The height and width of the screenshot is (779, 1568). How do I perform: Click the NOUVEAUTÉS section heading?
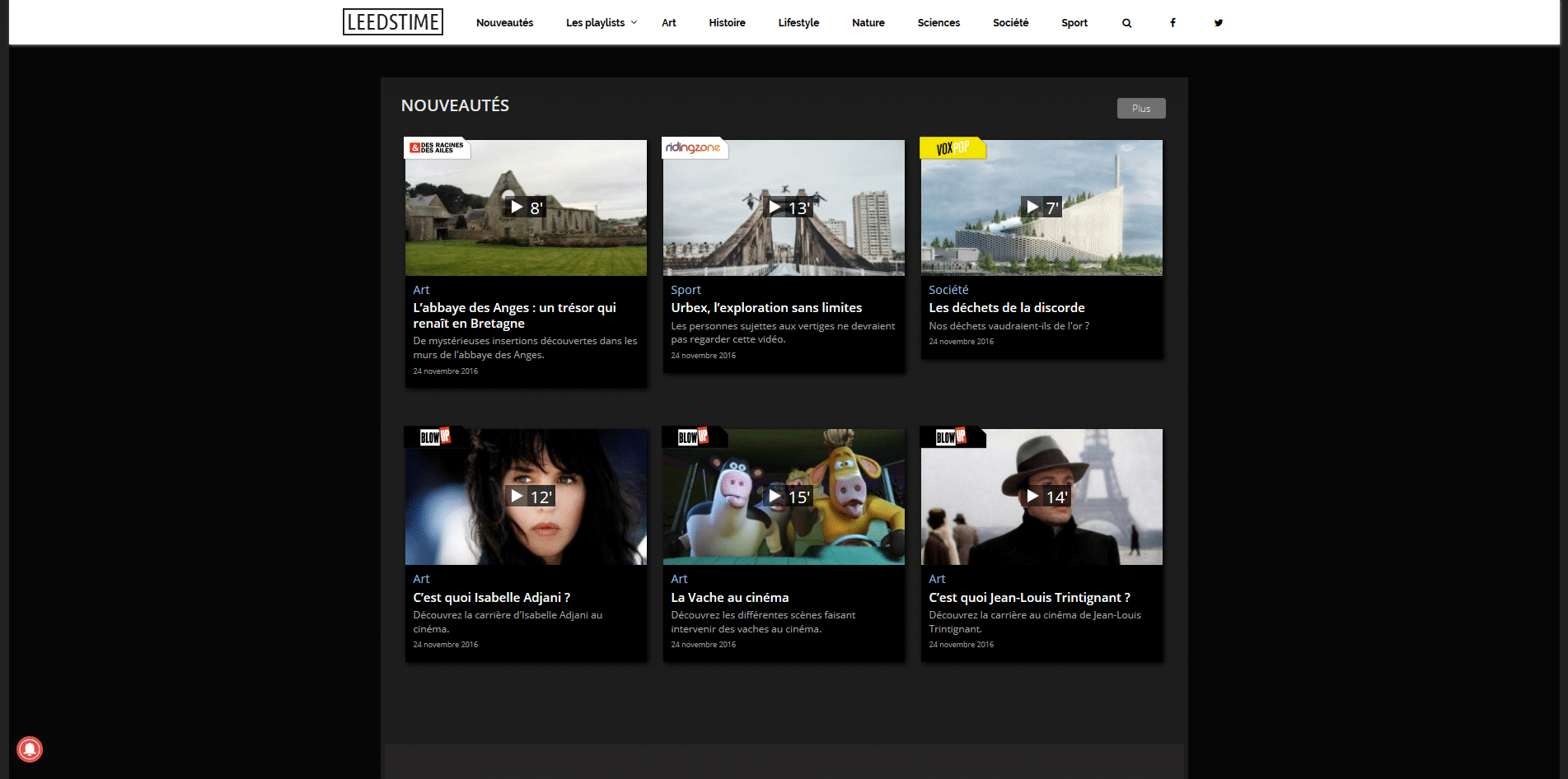[455, 105]
